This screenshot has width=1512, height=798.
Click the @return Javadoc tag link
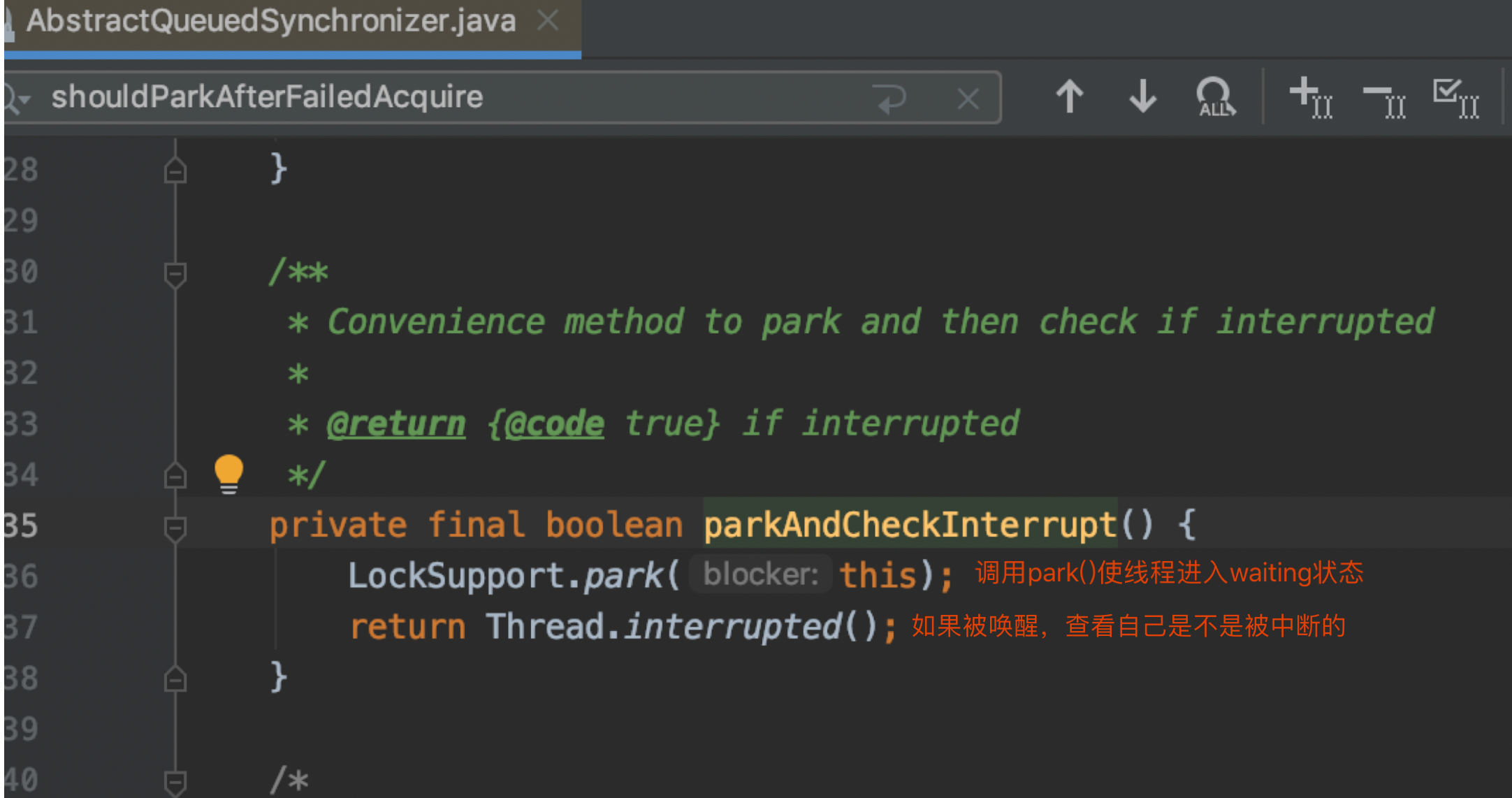[396, 424]
